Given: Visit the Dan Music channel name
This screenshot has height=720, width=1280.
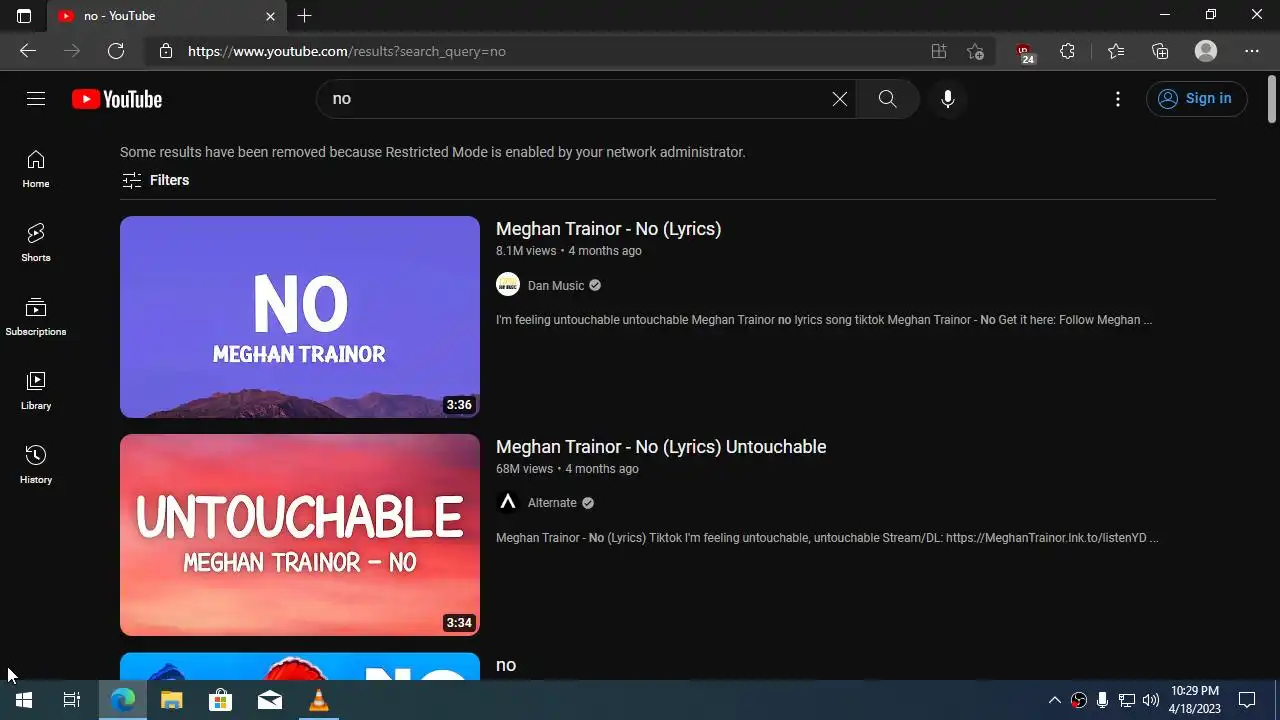Looking at the screenshot, I should point(556,286).
